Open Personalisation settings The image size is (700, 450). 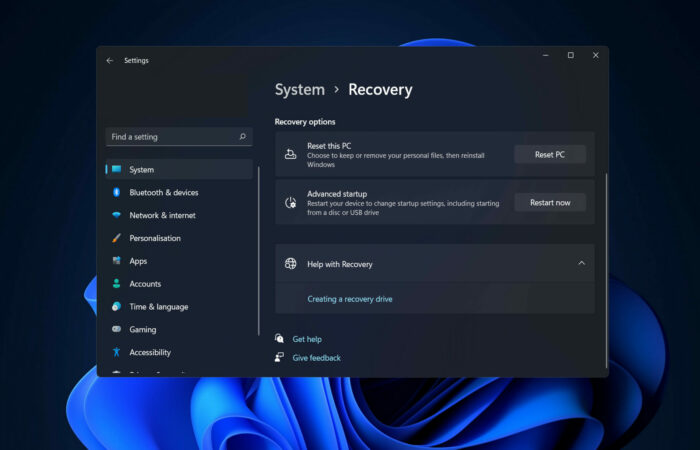179,238
